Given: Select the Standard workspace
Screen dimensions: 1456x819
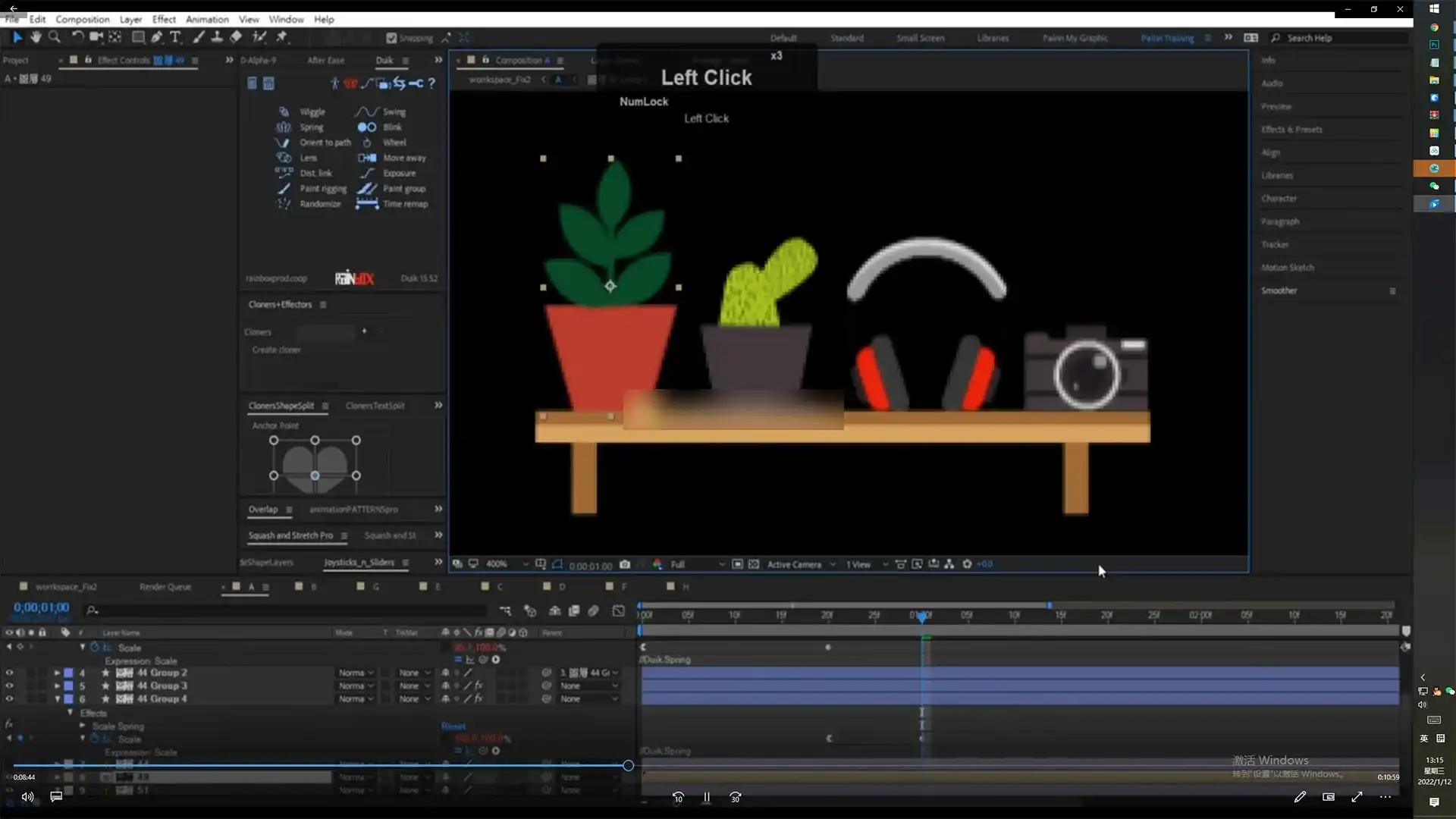Looking at the screenshot, I should (847, 38).
